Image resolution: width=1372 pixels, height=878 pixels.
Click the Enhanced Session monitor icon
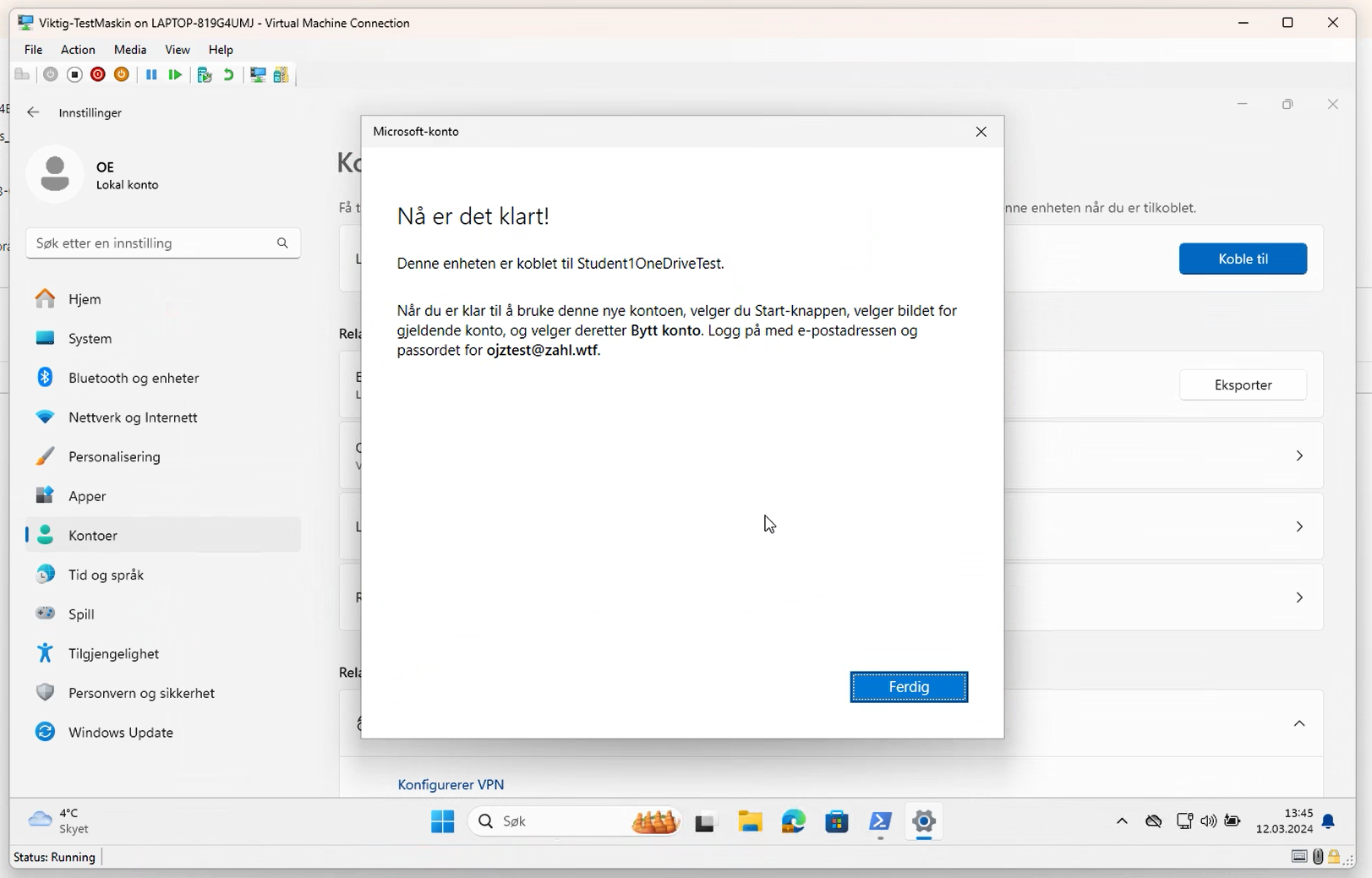click(258, 75)
